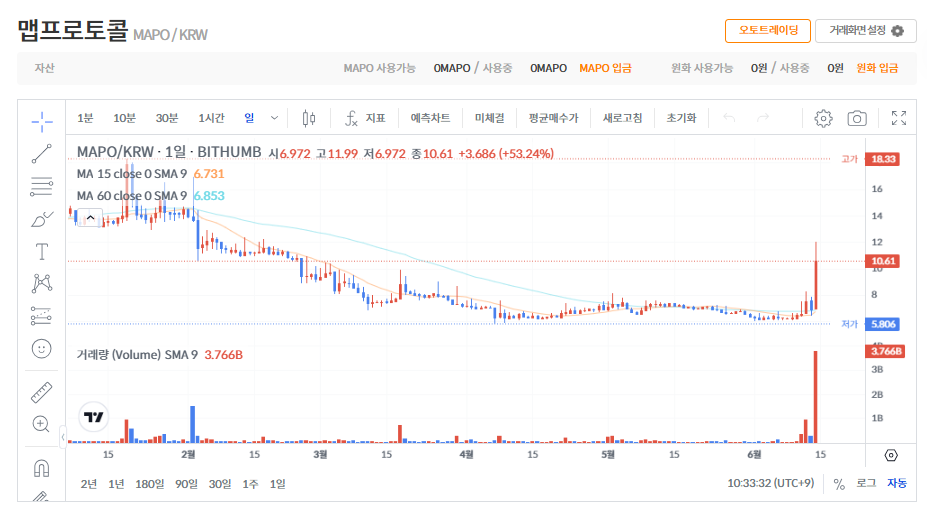Open the pattern drawing tool
The width and height of the screenshot is (927, 510).
click(x=41, y=284)
